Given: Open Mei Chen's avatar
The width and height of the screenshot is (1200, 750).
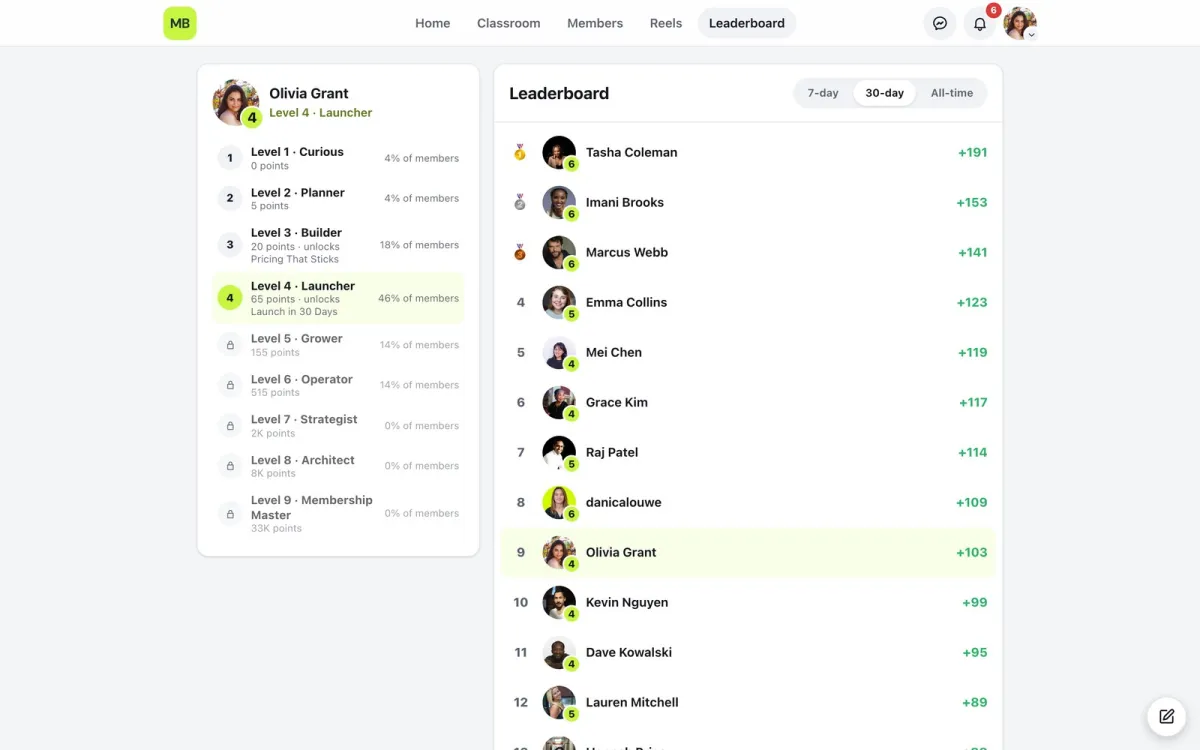Looking at the screenshot, I should 559,352.
